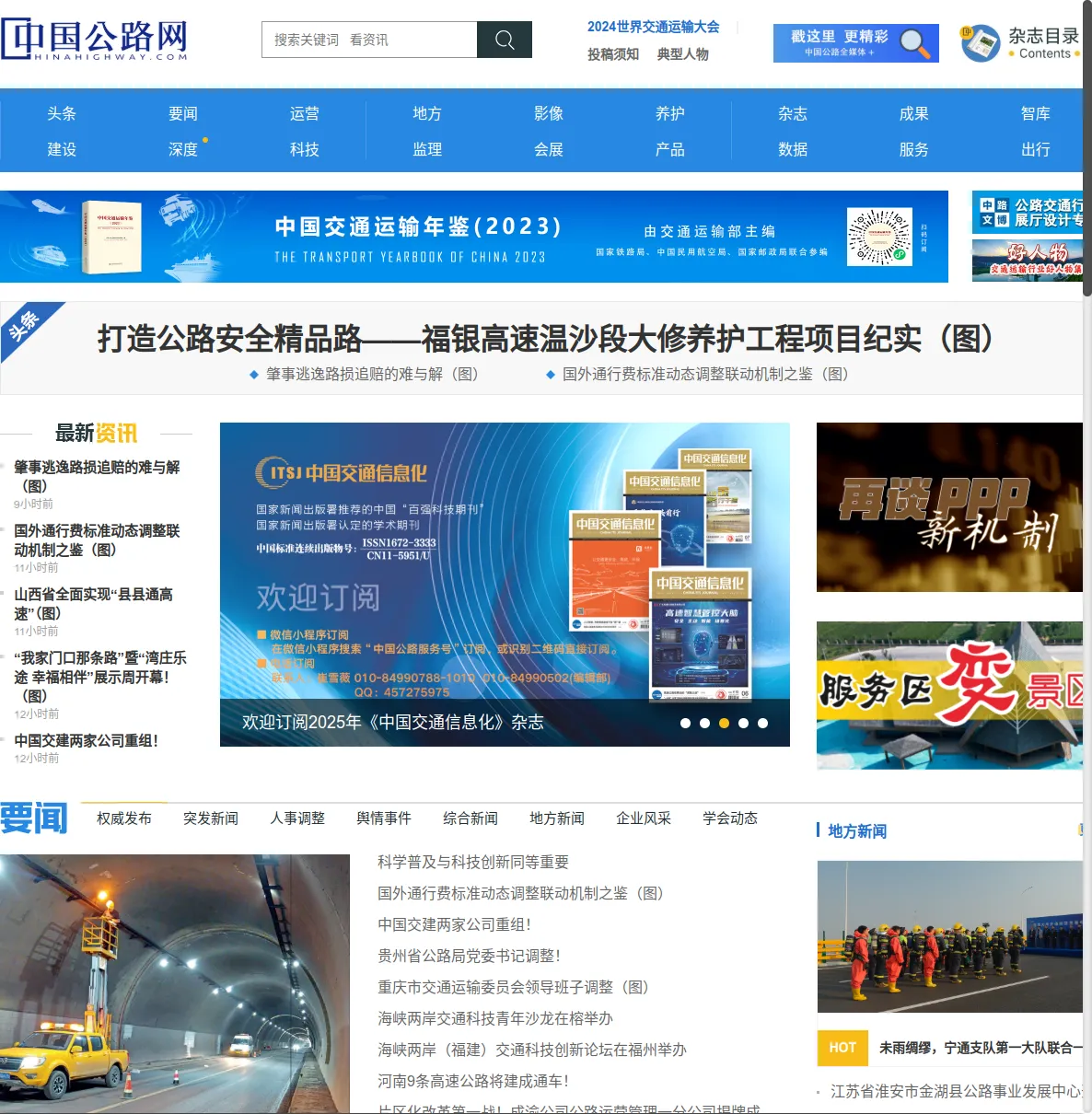1092x1114 pixels.
Task: Open the 典型人物 link
Action: click(682, 54)
